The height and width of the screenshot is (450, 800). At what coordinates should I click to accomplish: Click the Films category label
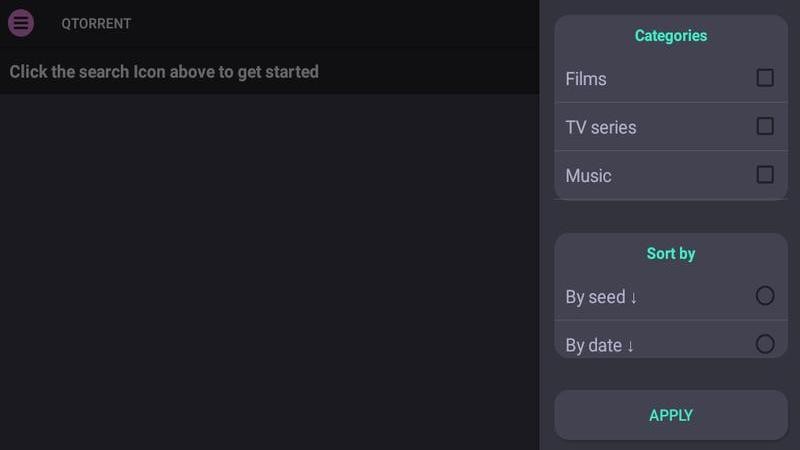pyautogui.click(x=586, y=79)
